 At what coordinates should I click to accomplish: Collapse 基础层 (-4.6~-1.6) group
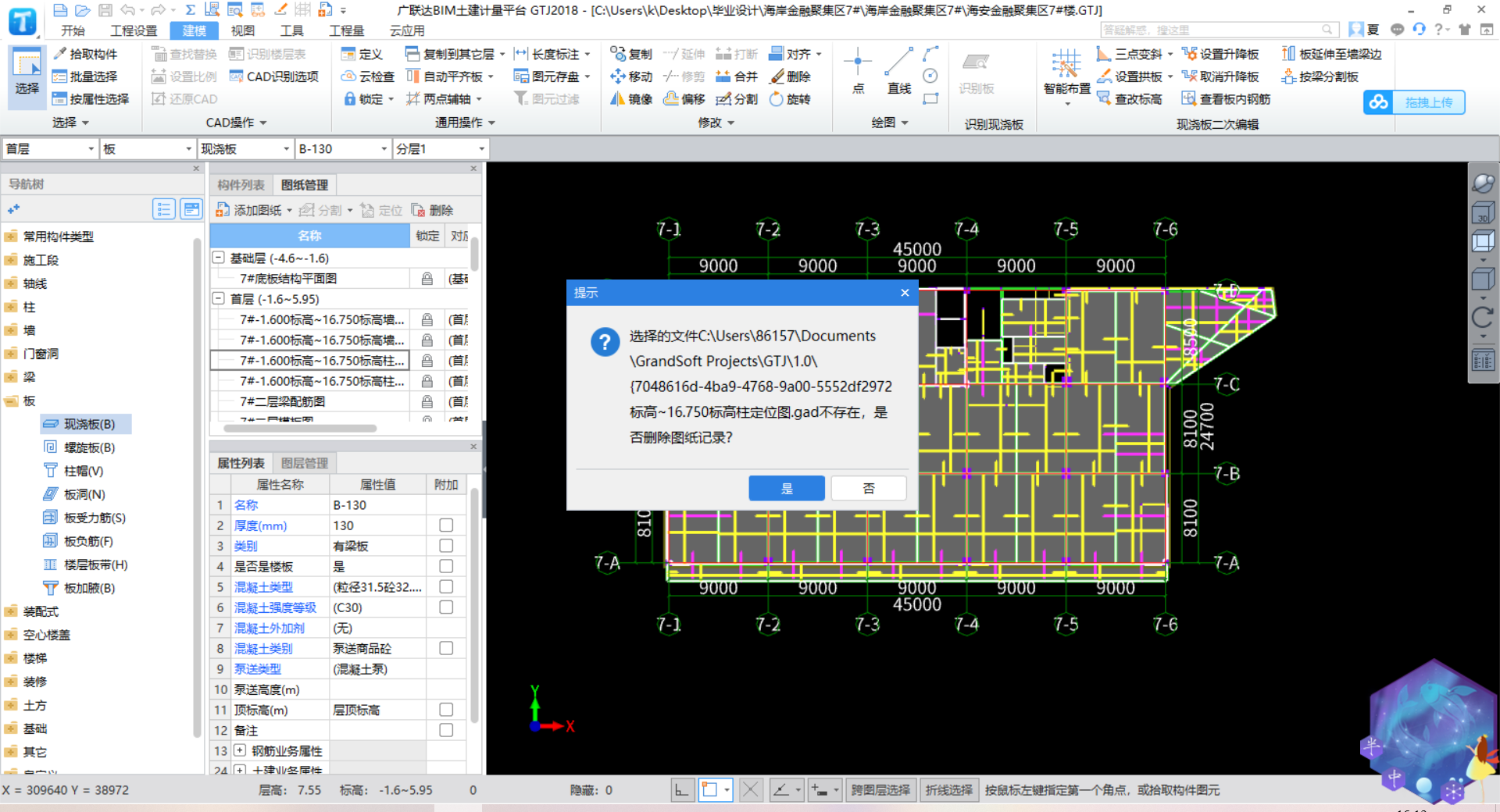[219, 258]
